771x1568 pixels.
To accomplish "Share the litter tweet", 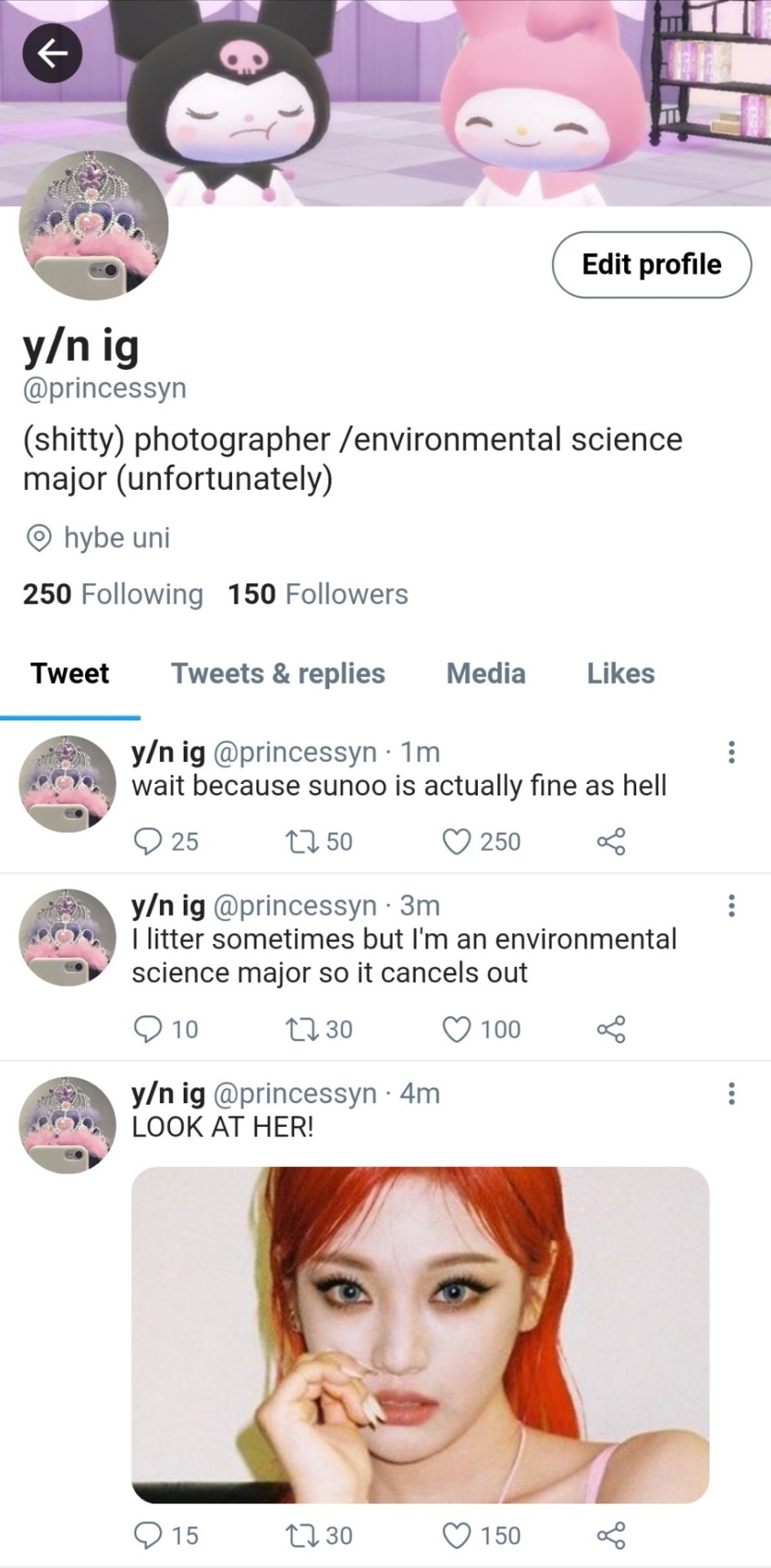I will 611,1029.
